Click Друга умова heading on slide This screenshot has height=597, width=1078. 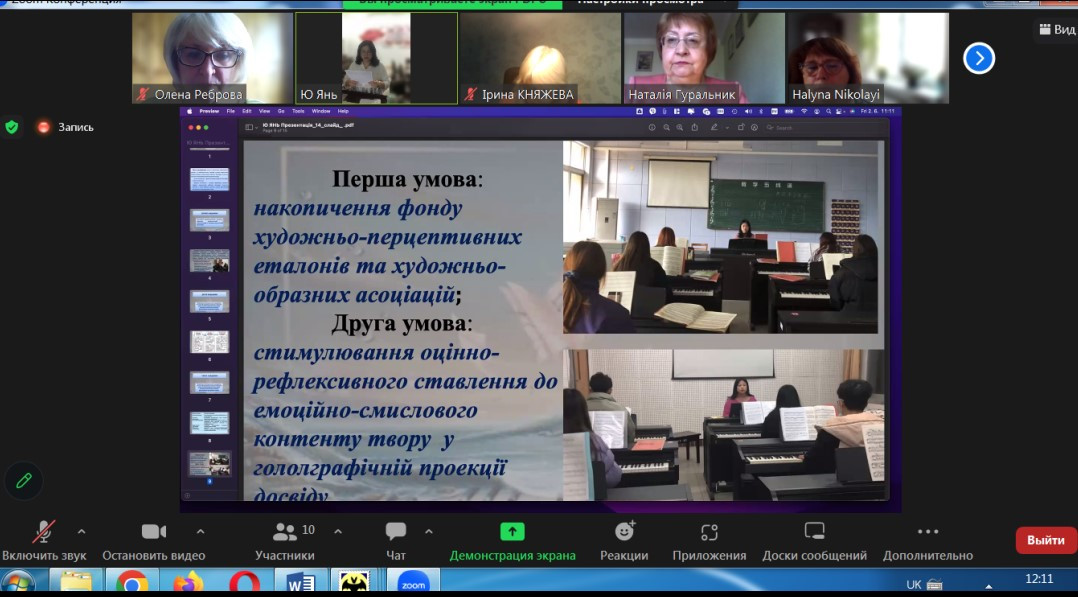tap(402, 323)
